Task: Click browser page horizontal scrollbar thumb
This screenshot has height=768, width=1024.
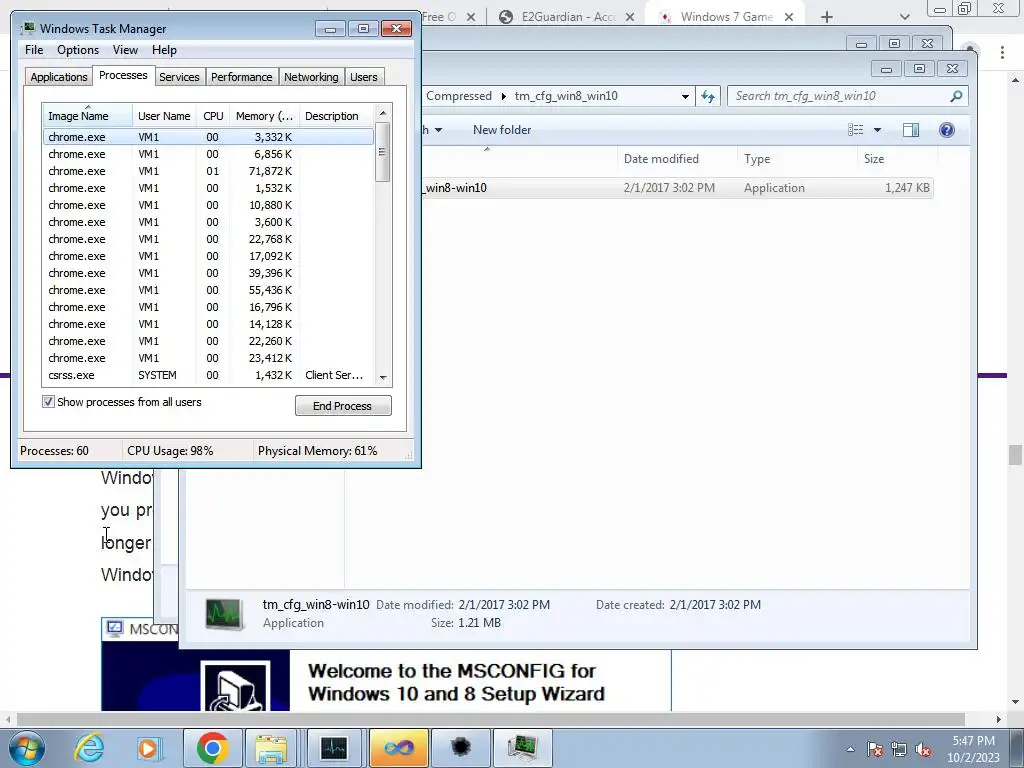Action: pos(490,719)
